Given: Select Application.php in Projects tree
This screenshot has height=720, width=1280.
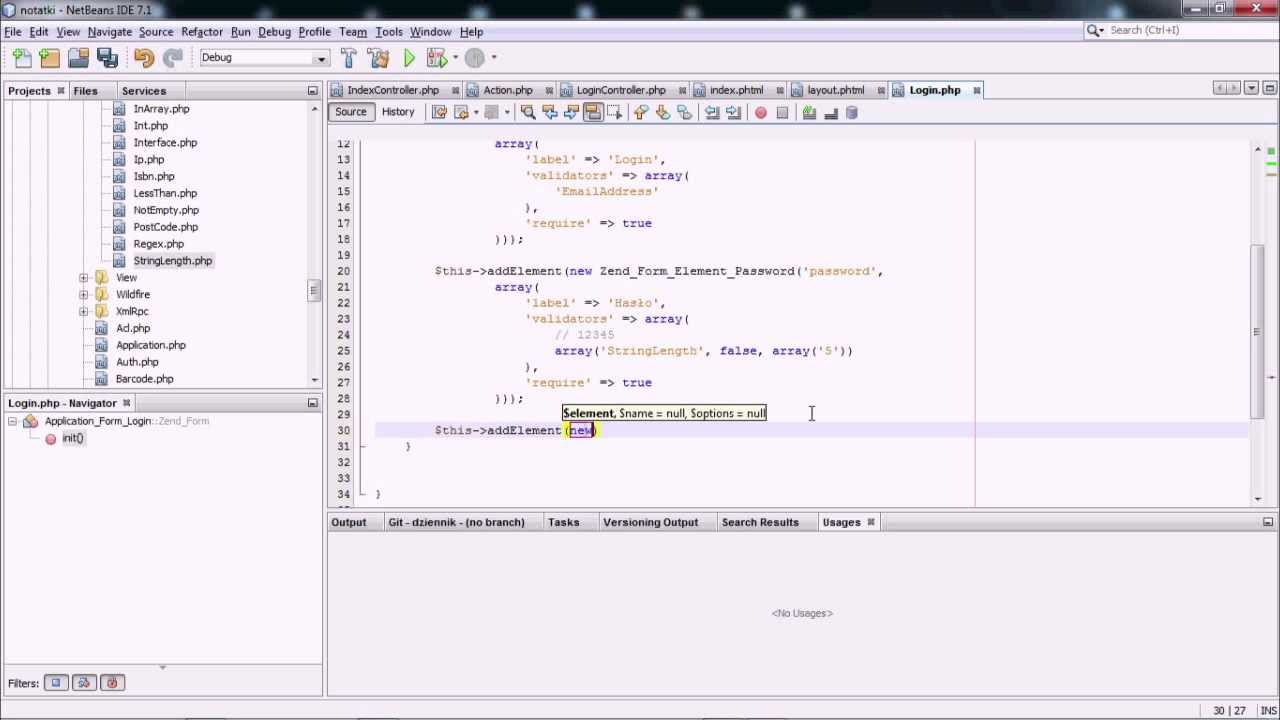Looking at the screenshot, I should [x=150, y=345].
